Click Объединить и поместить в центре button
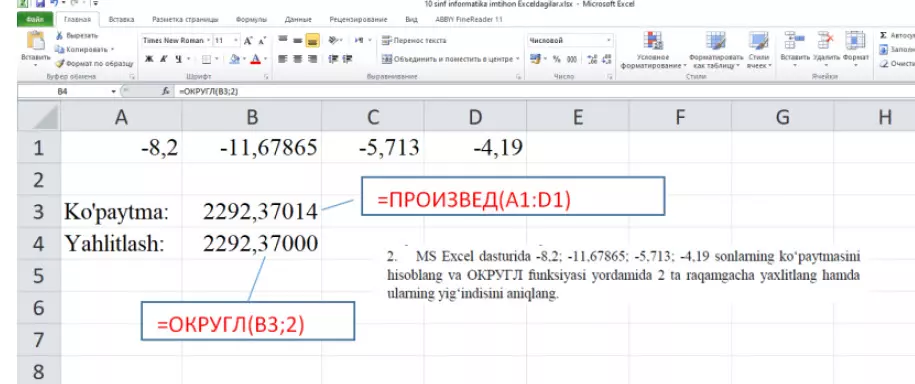Image resolution: width=915 pixels, height=384 pixels. point(450,59)
